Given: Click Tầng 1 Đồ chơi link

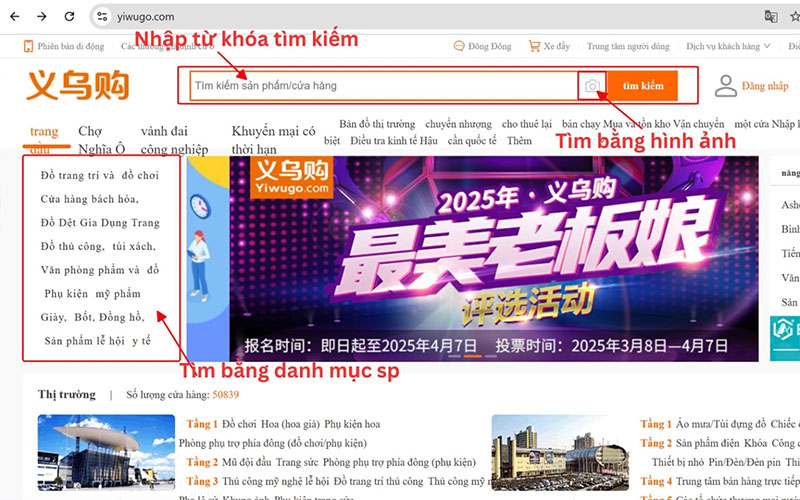Looking at the screenshot, I should point(240,424).
